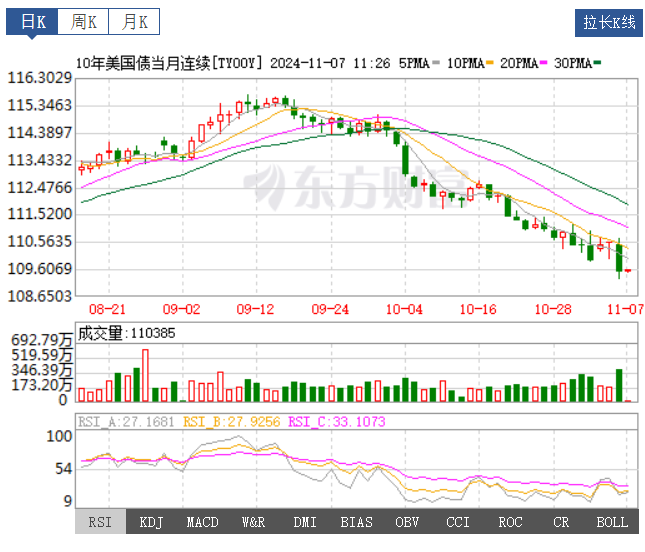Screen dimensions: 645x552
Task: Click the 10-04 date axis label
Action: (x=404, y=309)
